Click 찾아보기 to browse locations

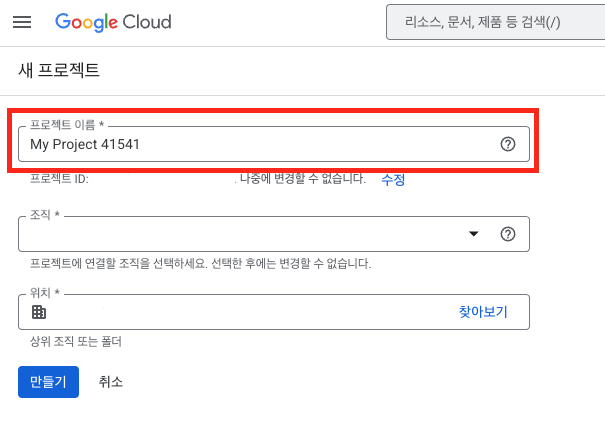[x=483, y=312]
